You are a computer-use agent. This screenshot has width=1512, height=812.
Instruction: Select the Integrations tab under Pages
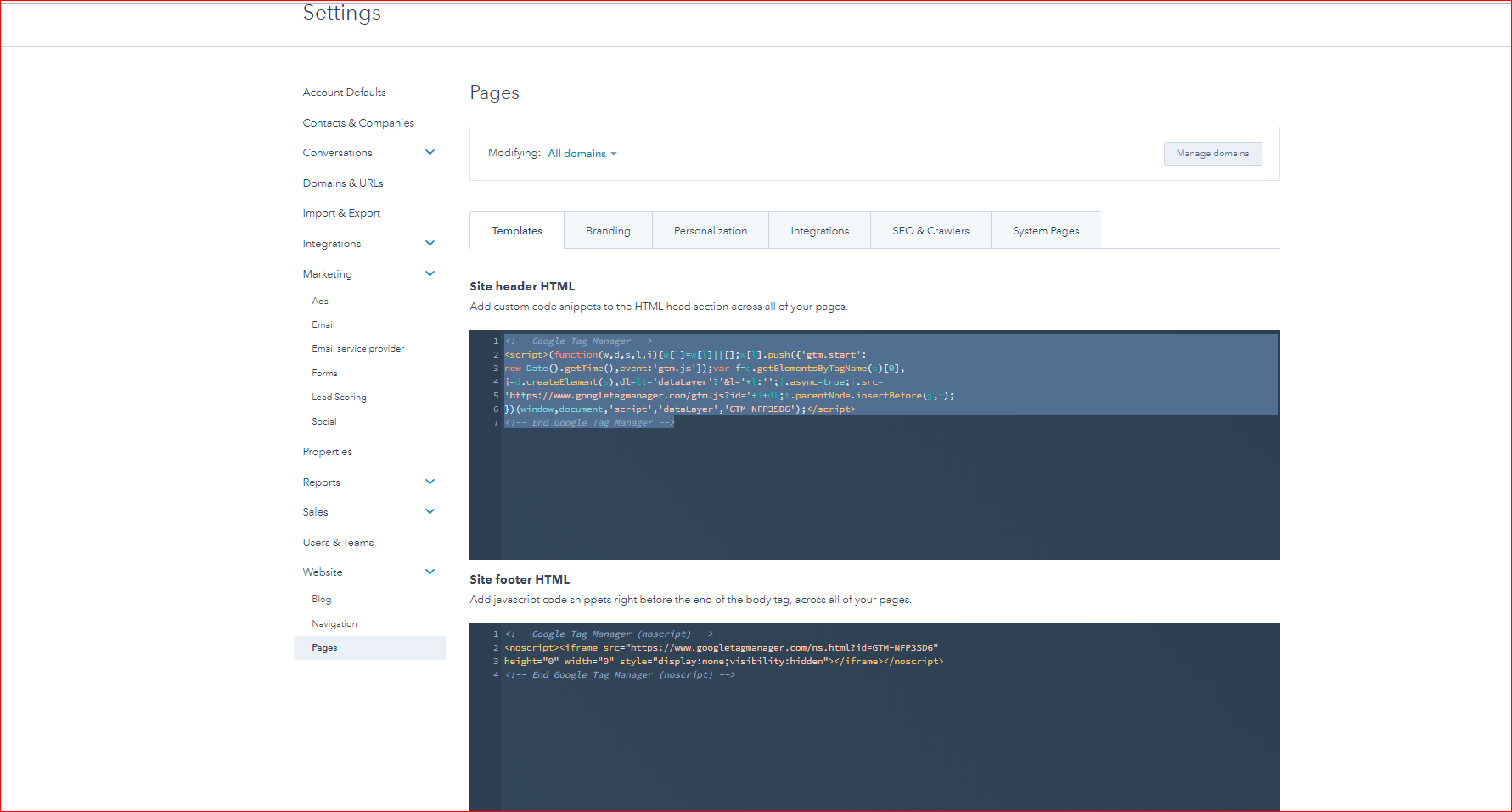coord(819,230)
